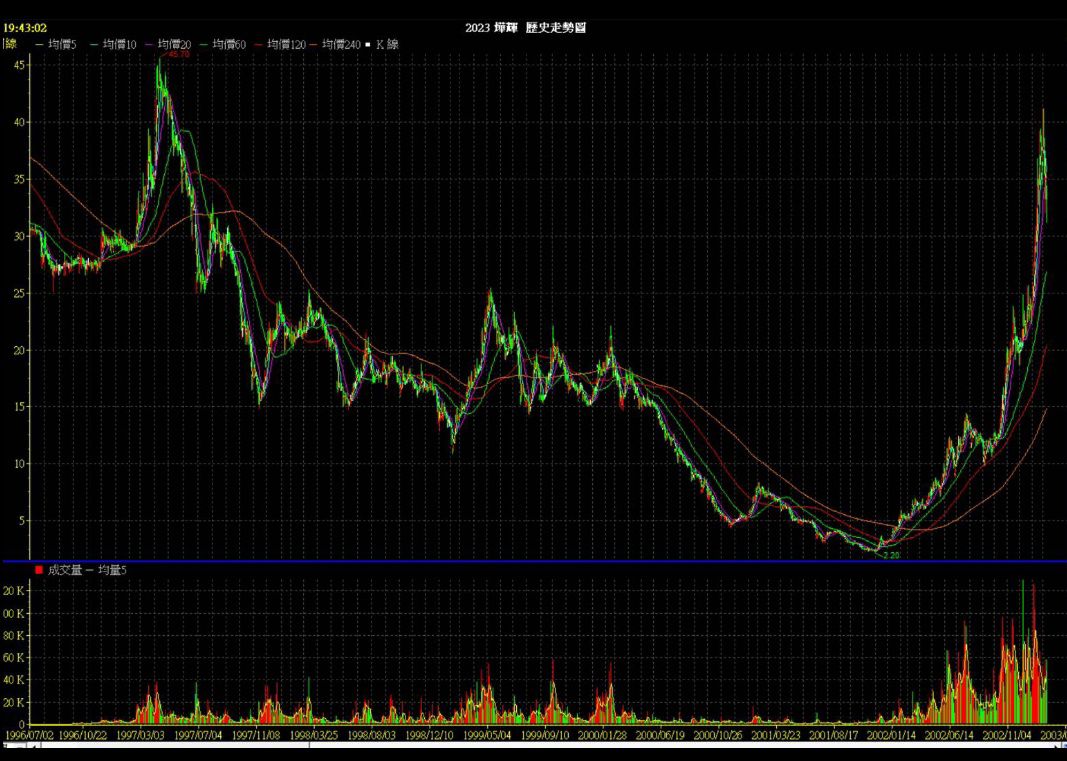This screenshot has height=761, width=1067.
Task: Select the 均量5 volume average legend
Action: pyautogui.click(x=112, y=569)
